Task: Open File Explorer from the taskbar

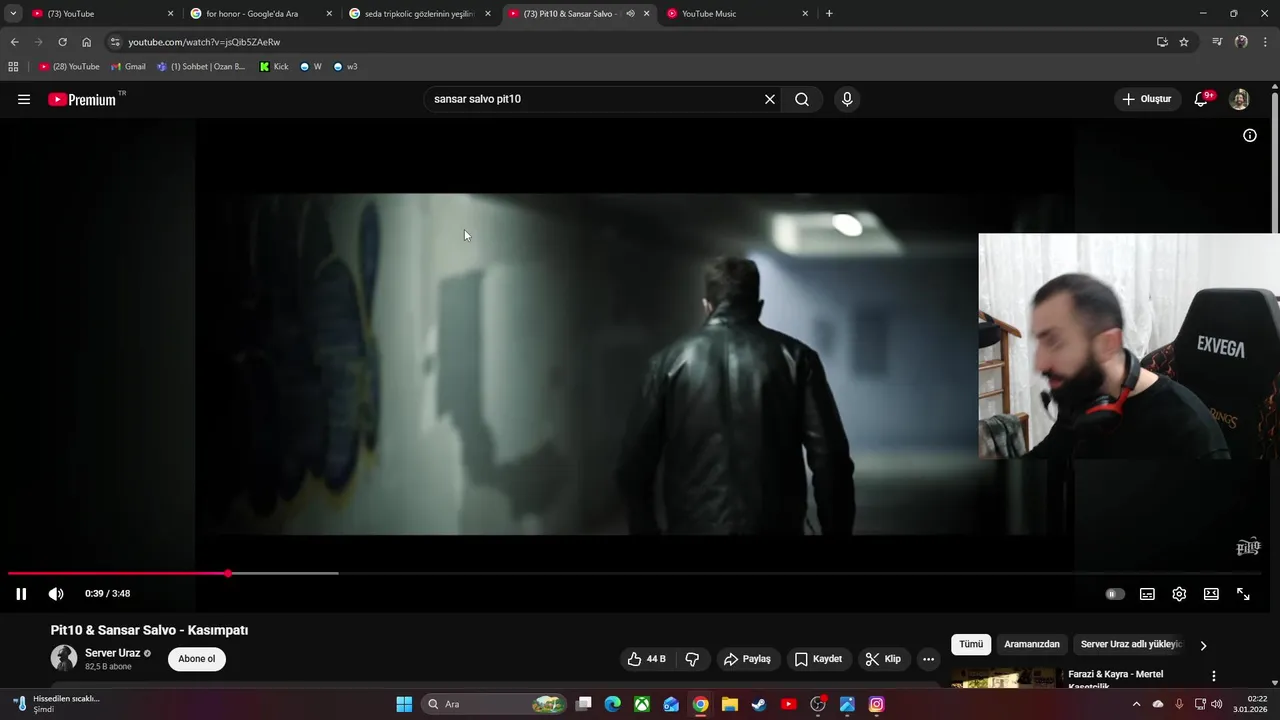Action: tap(730, 704)
